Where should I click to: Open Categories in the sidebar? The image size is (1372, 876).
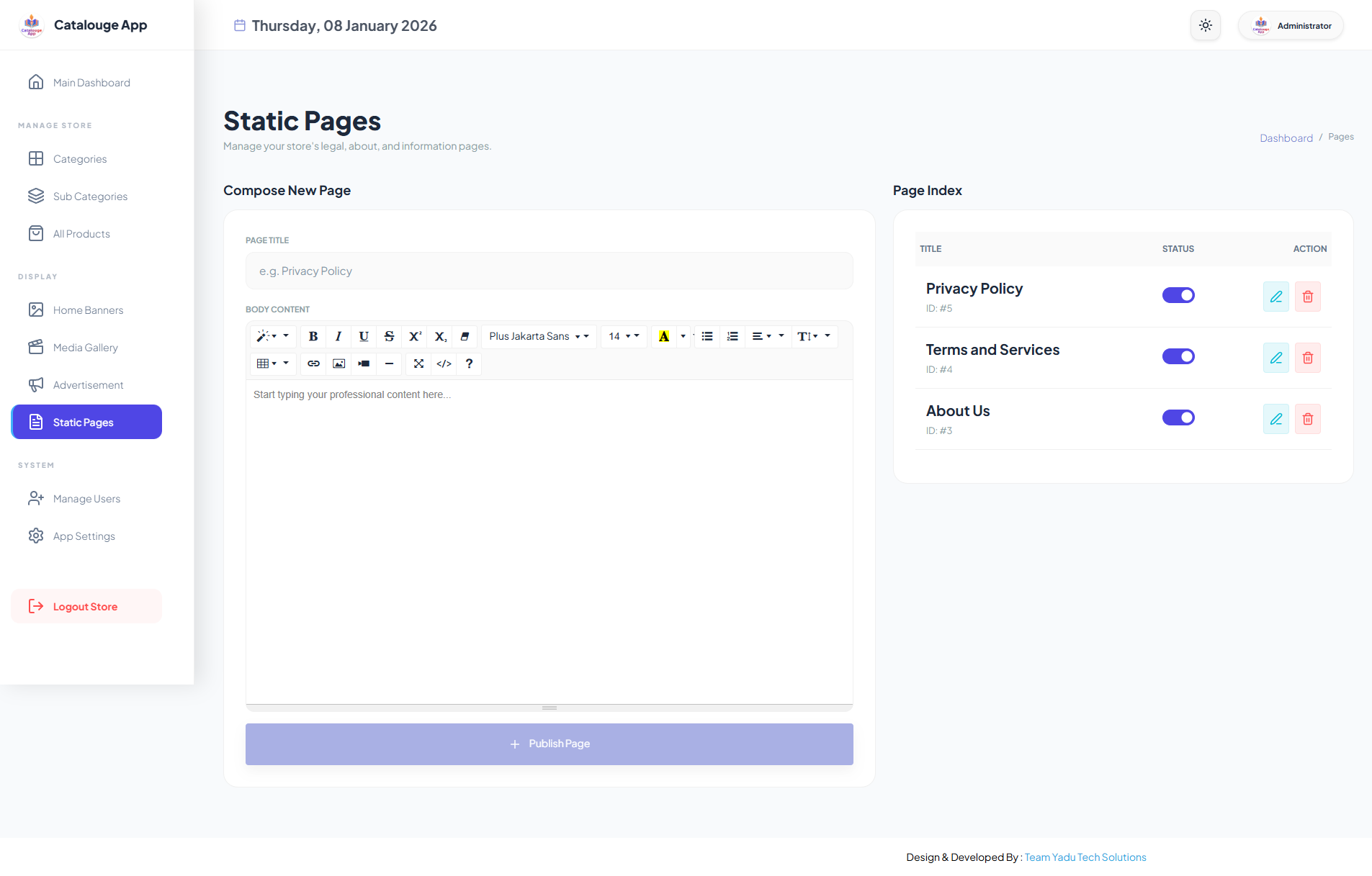86,159
